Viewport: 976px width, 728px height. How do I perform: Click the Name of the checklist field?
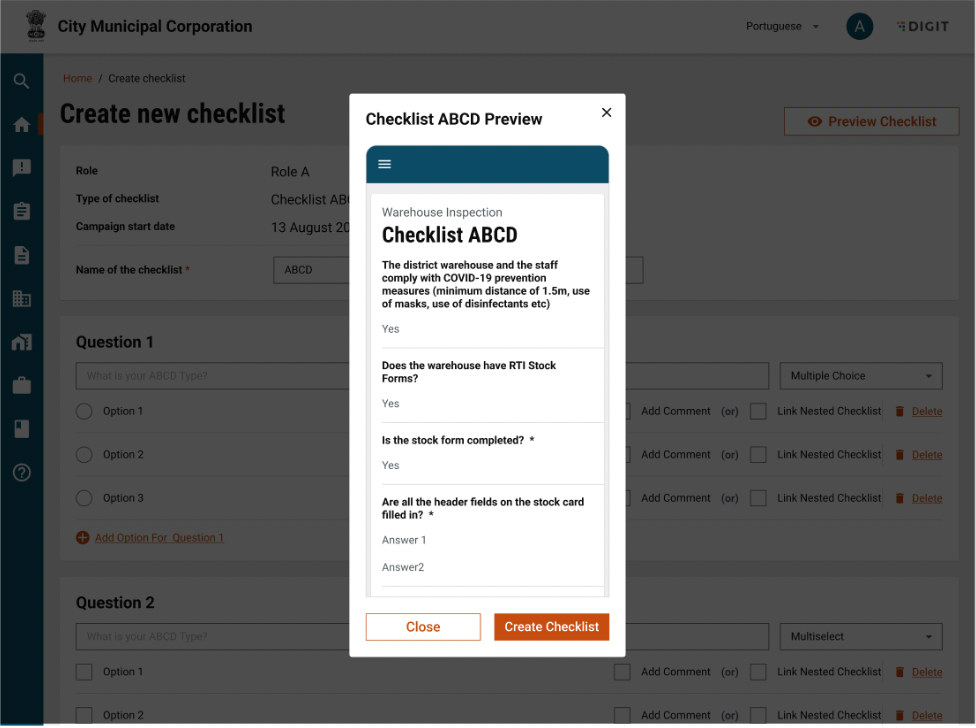click(310, 270)
